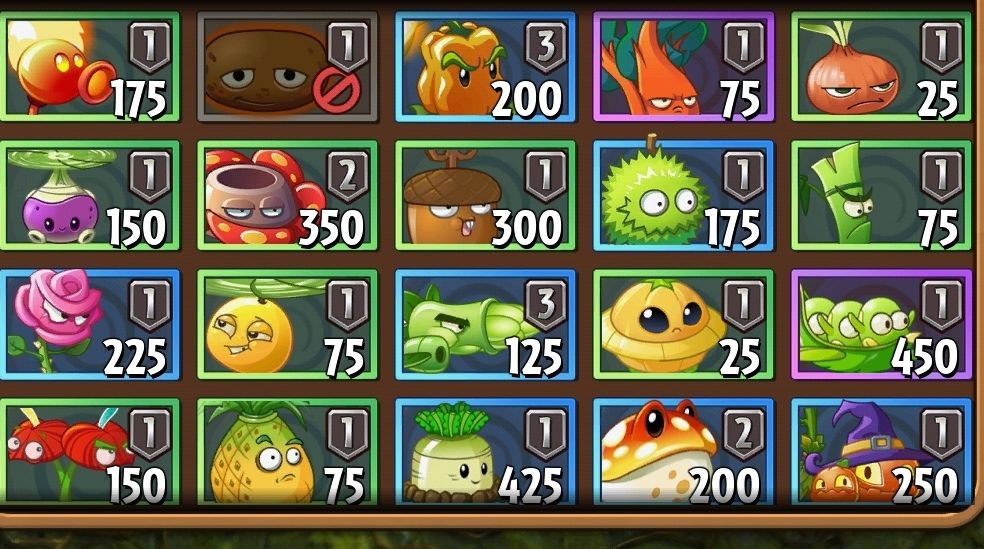This screenshot has width=984, height=549.
Task: Choose the pink rose plant costing 225
Action: point(89,325)
